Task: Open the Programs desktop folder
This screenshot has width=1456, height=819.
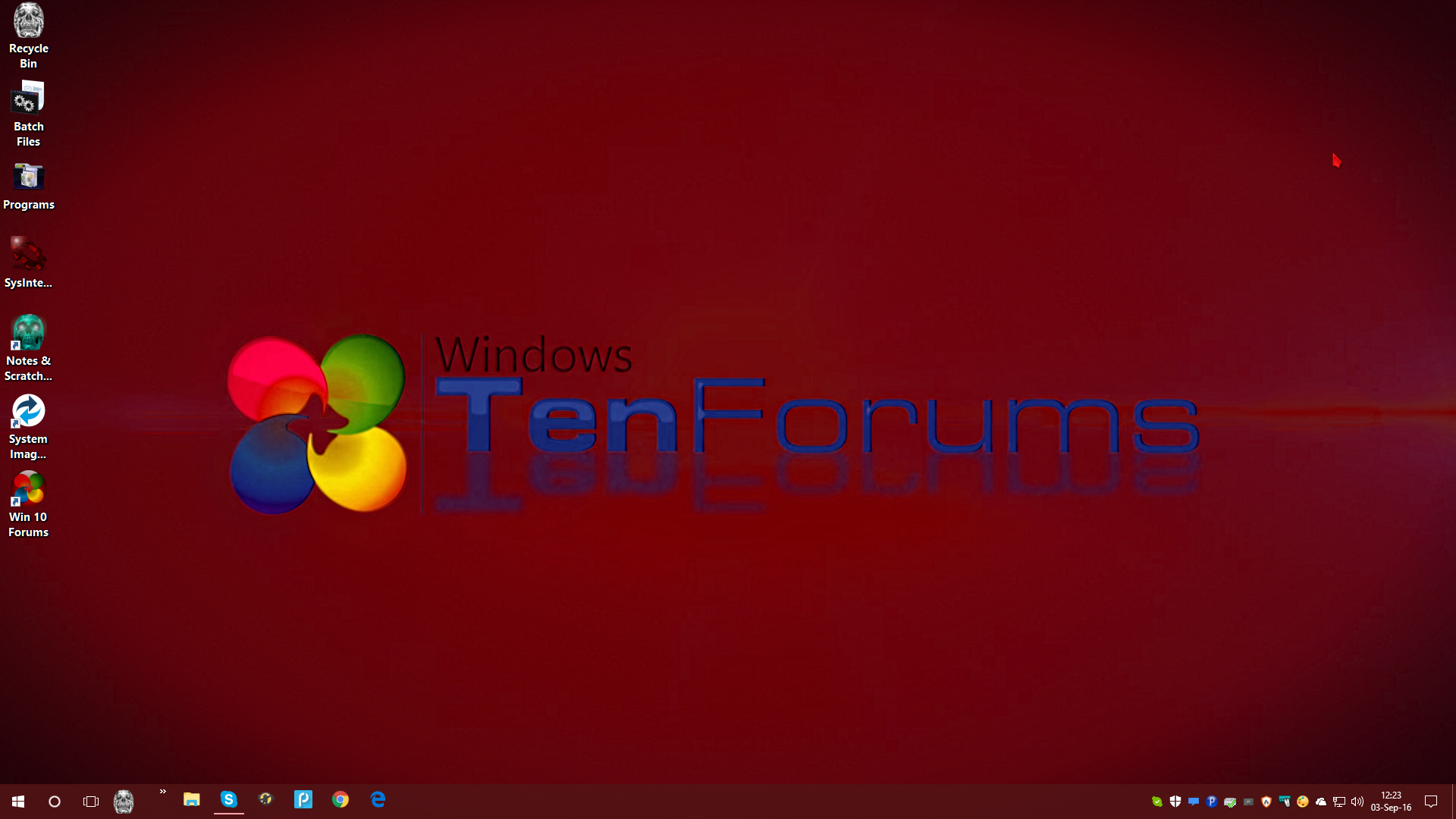Action: pos(29,178)
